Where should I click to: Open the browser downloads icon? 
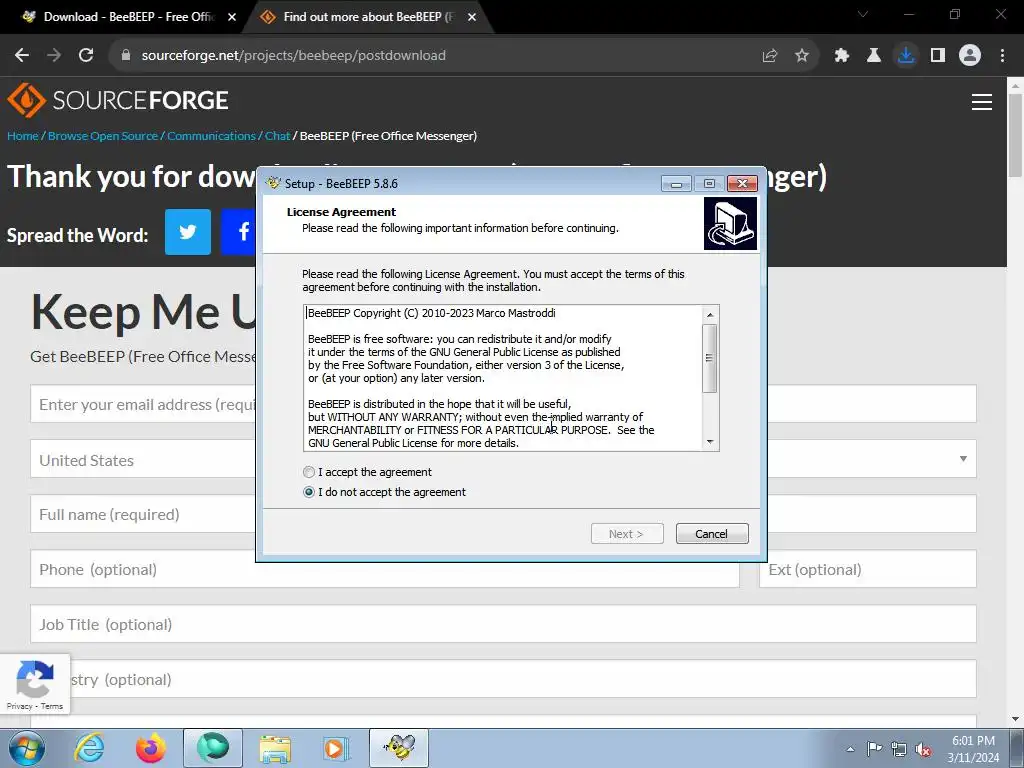tap(906, 56)
